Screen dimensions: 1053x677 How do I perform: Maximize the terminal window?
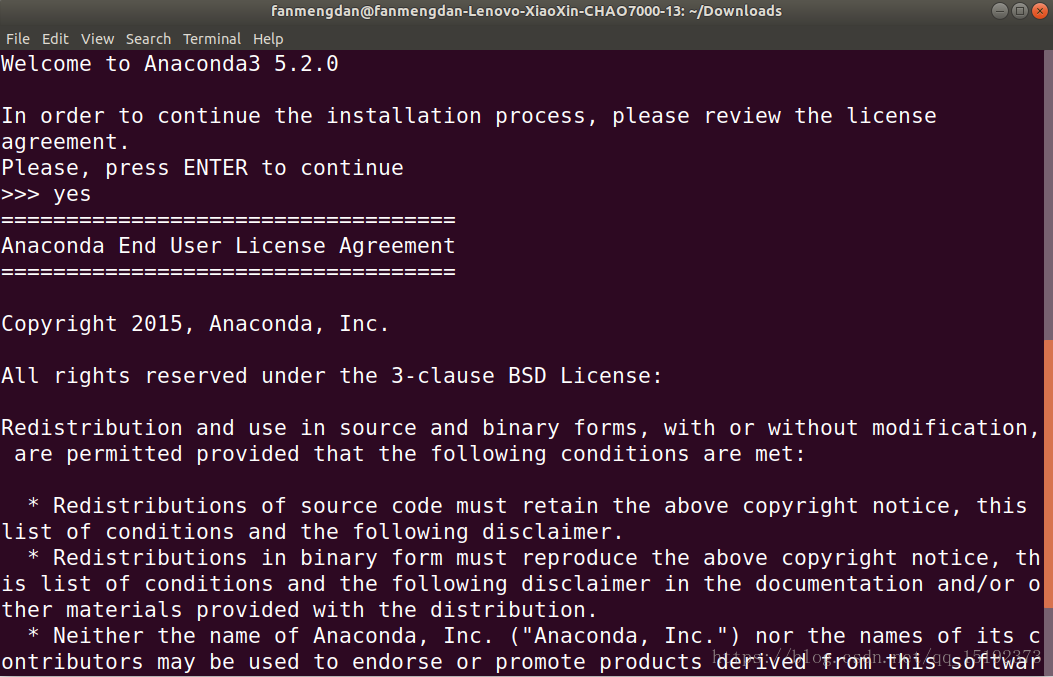pos(1020,11)
